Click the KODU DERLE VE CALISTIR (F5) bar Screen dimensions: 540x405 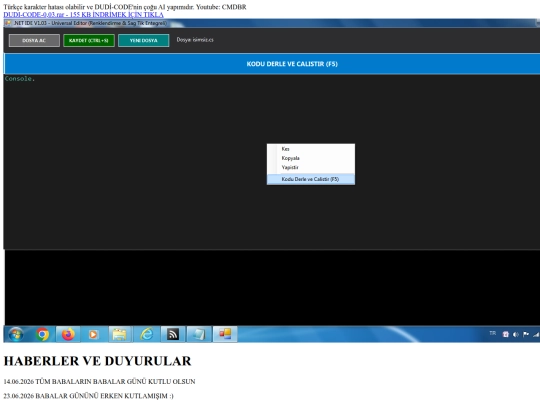click(x=272, y=64)
